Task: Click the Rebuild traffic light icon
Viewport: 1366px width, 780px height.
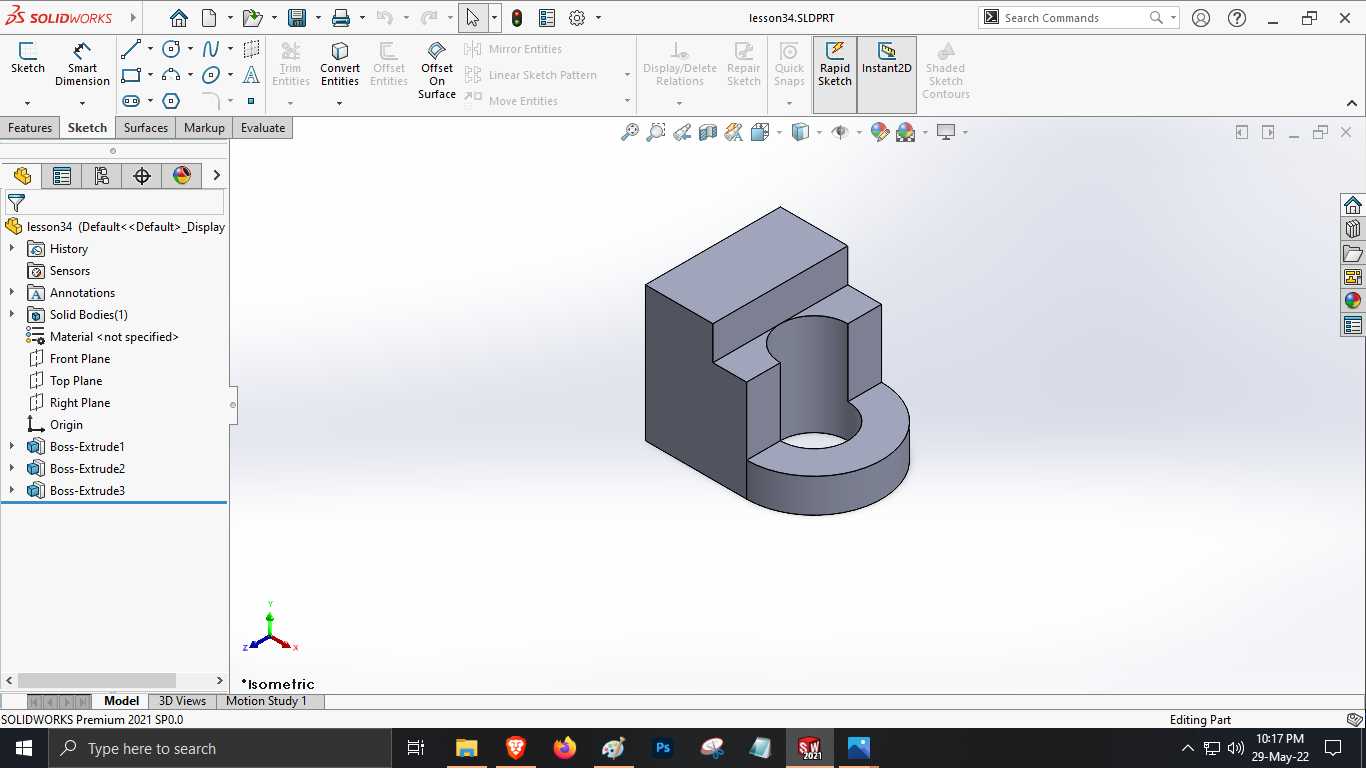Action: pos(517,18)
